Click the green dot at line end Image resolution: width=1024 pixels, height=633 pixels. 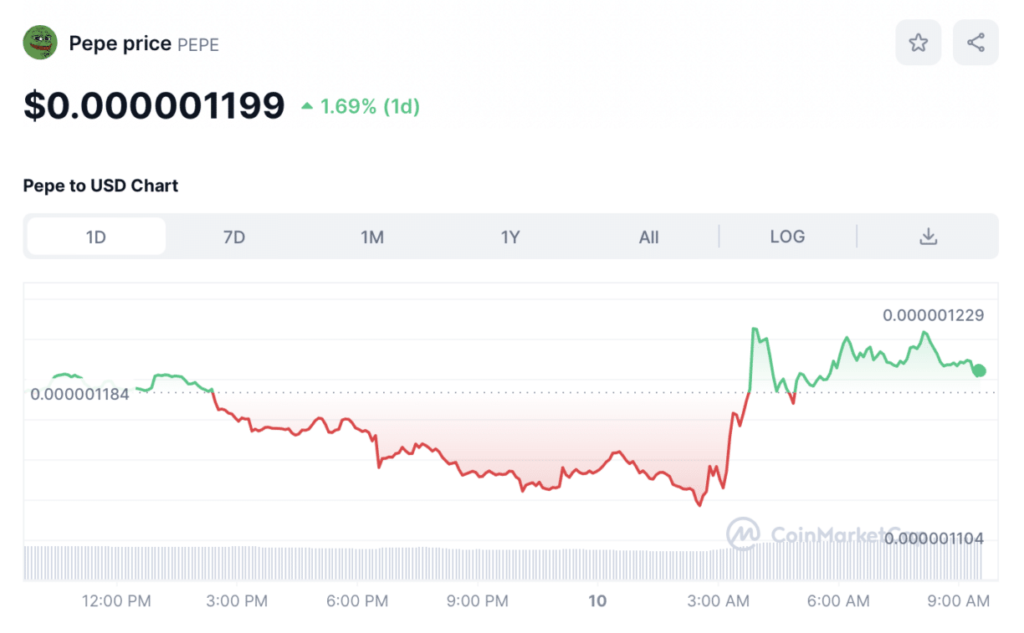click(979, 371)
